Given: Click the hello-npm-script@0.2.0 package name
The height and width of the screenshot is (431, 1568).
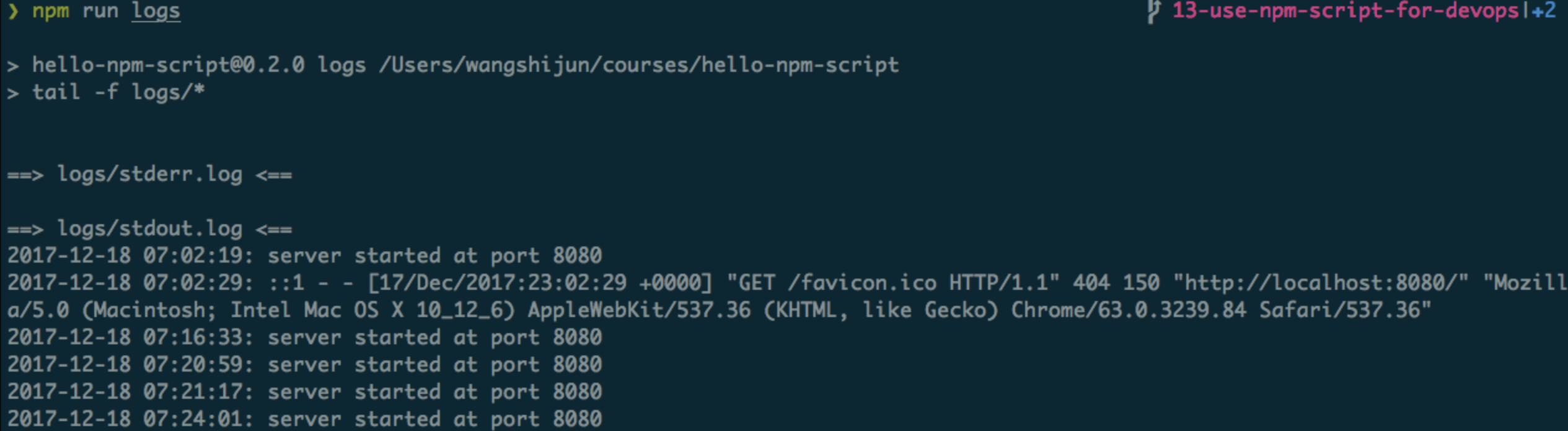Looking at the screenshot, I should click(x=168, y=65).
